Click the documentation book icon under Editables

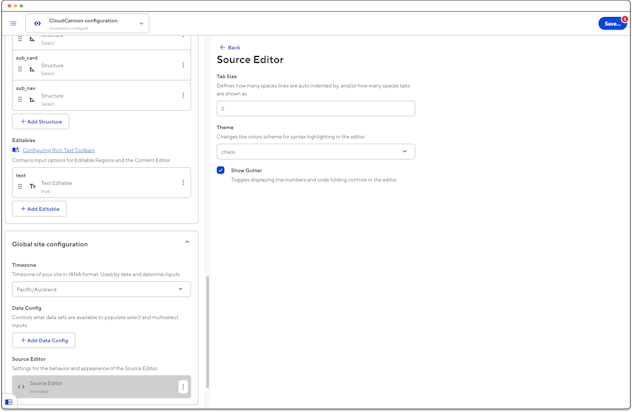tap(16, 150)
